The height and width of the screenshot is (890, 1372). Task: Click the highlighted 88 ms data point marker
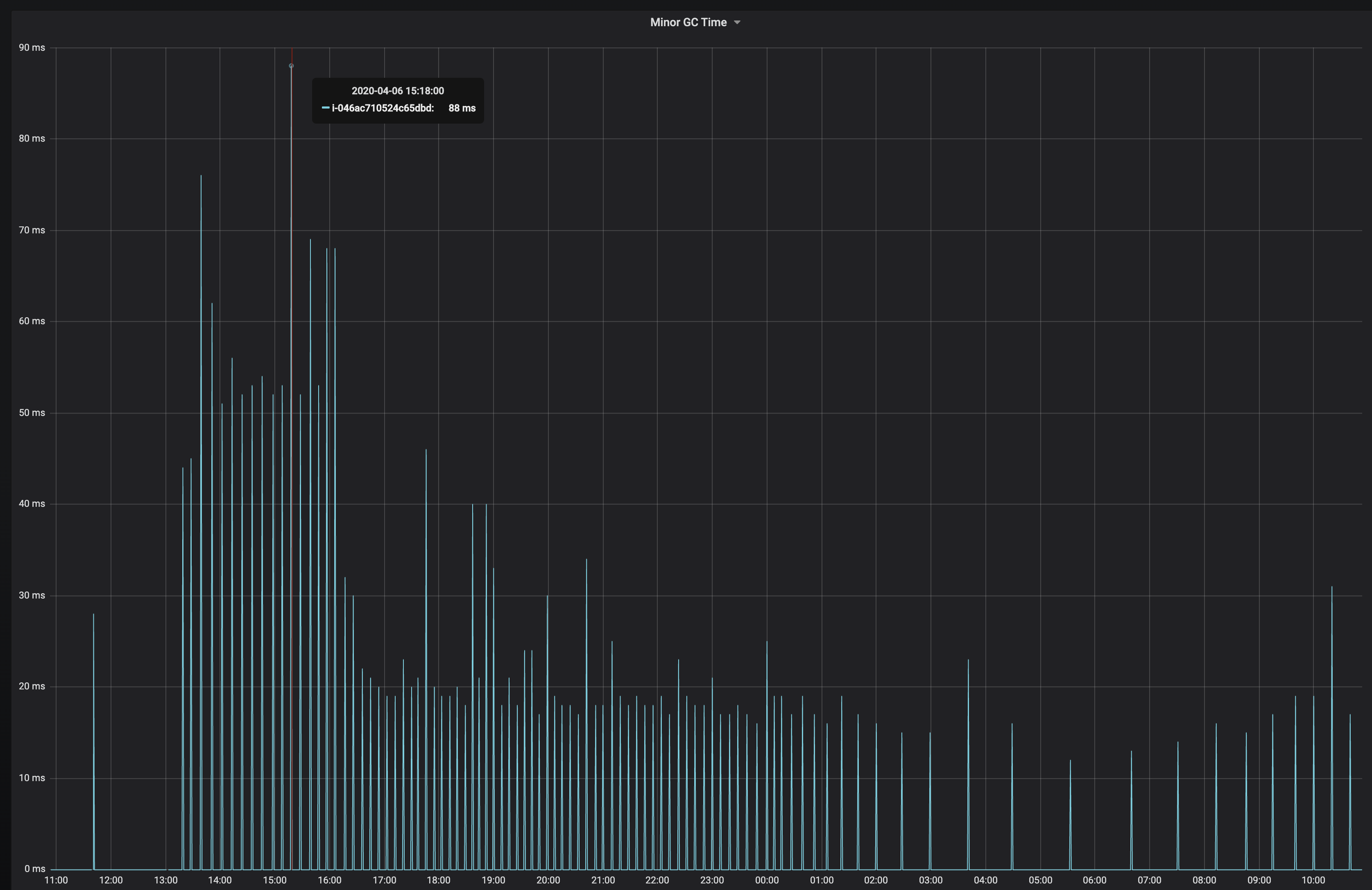pos(291,66)
